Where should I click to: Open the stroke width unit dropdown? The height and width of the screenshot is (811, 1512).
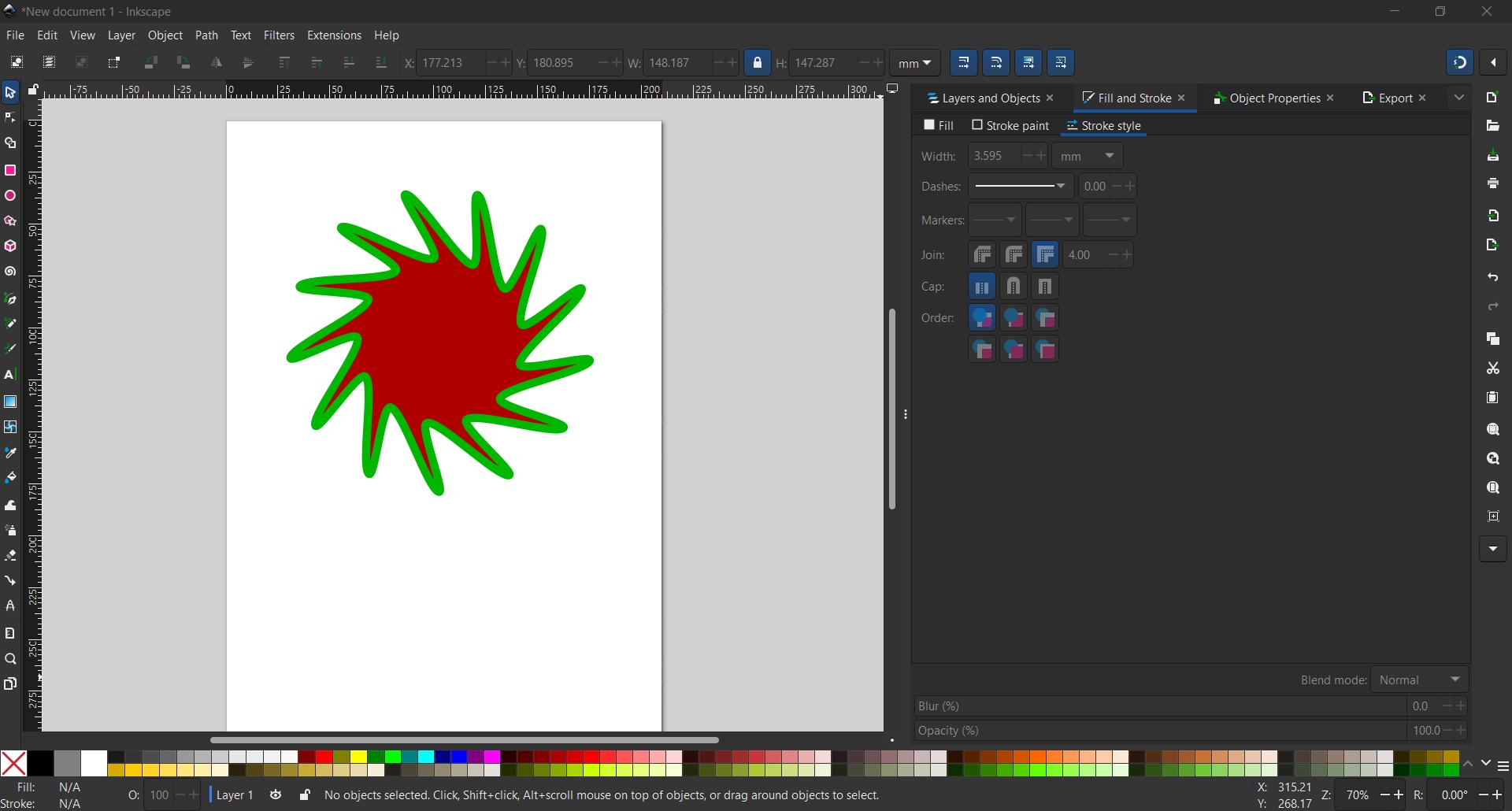click(1087, 157)
